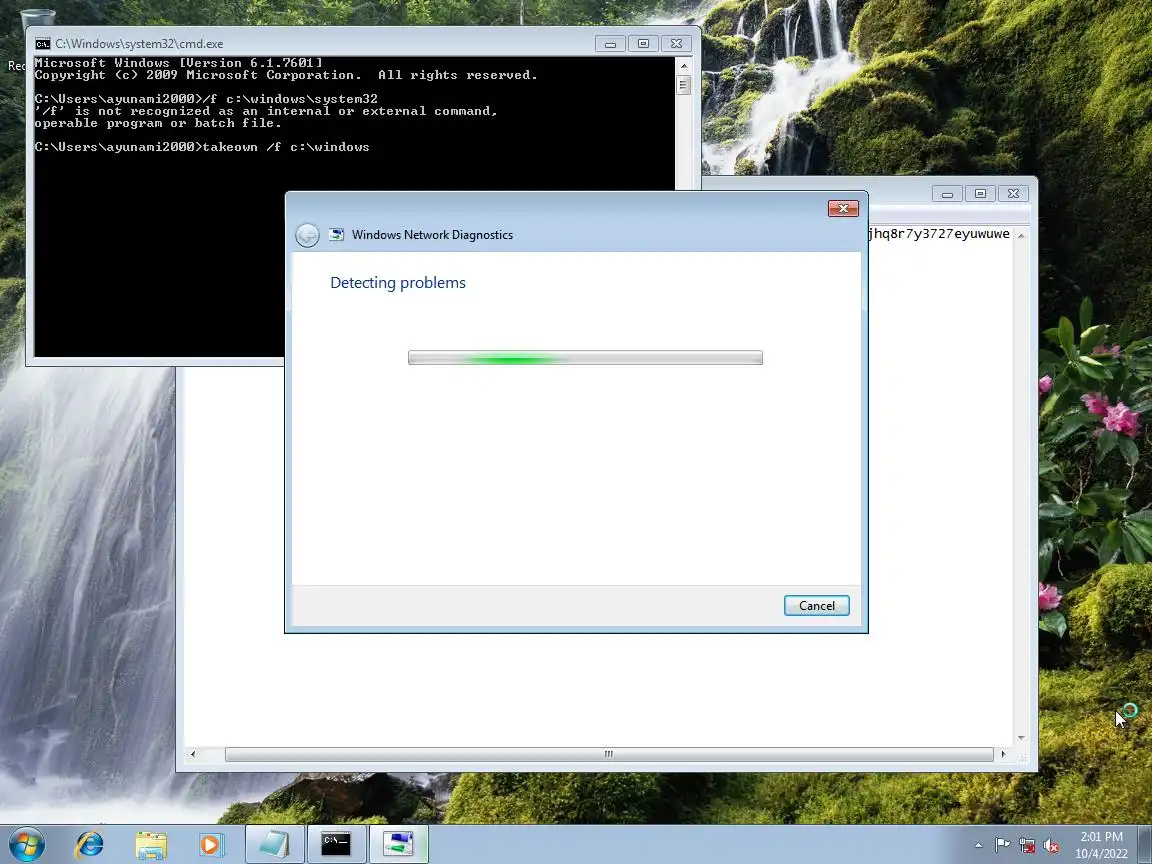Image resolution: width=1152 pixels, height=864 pixels.
Task: Click the Notepad text jhq8r7y3727eyuwuwe
Action: pos(939,234)
